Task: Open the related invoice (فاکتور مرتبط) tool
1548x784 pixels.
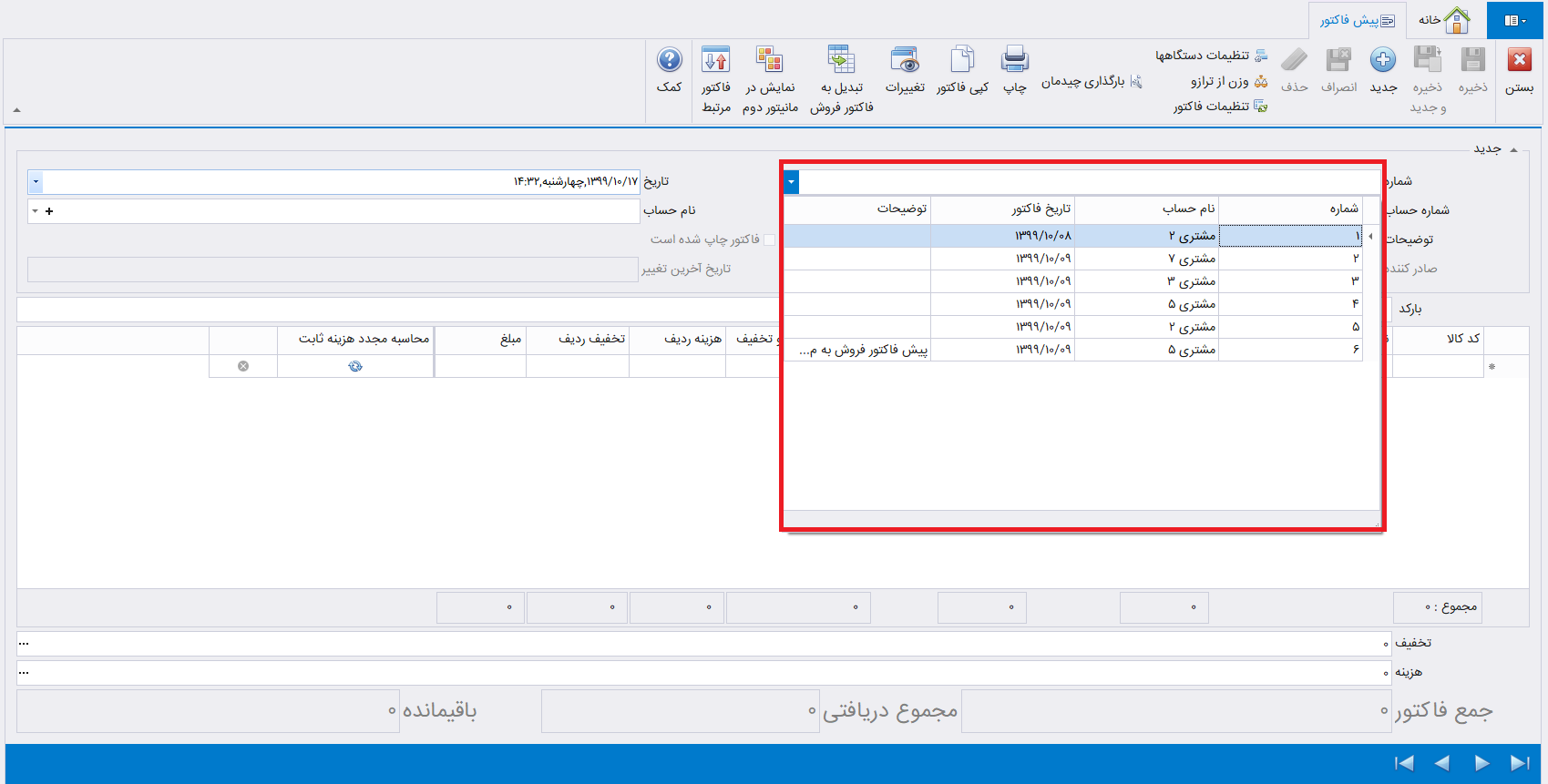Action: 715,61
